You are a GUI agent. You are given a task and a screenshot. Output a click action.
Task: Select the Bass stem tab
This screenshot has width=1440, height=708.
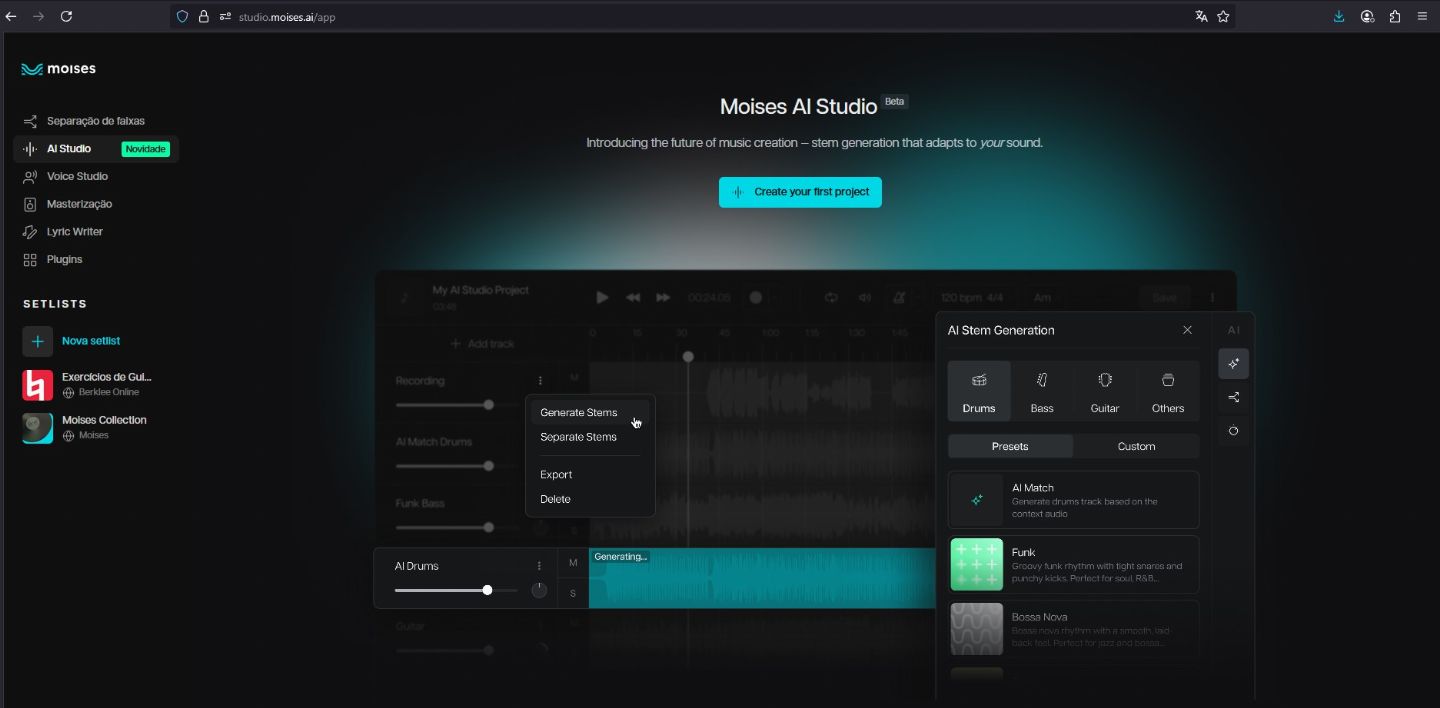pos(1042,392)
